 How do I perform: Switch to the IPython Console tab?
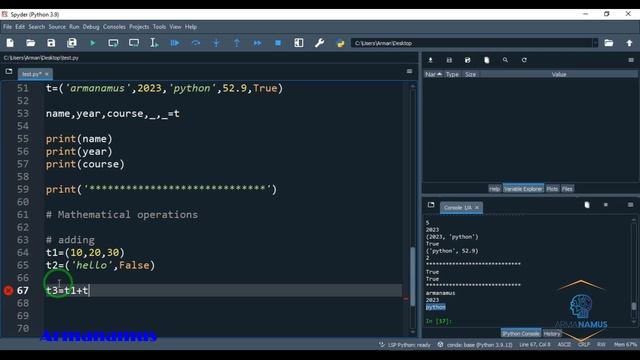point(521,333)
